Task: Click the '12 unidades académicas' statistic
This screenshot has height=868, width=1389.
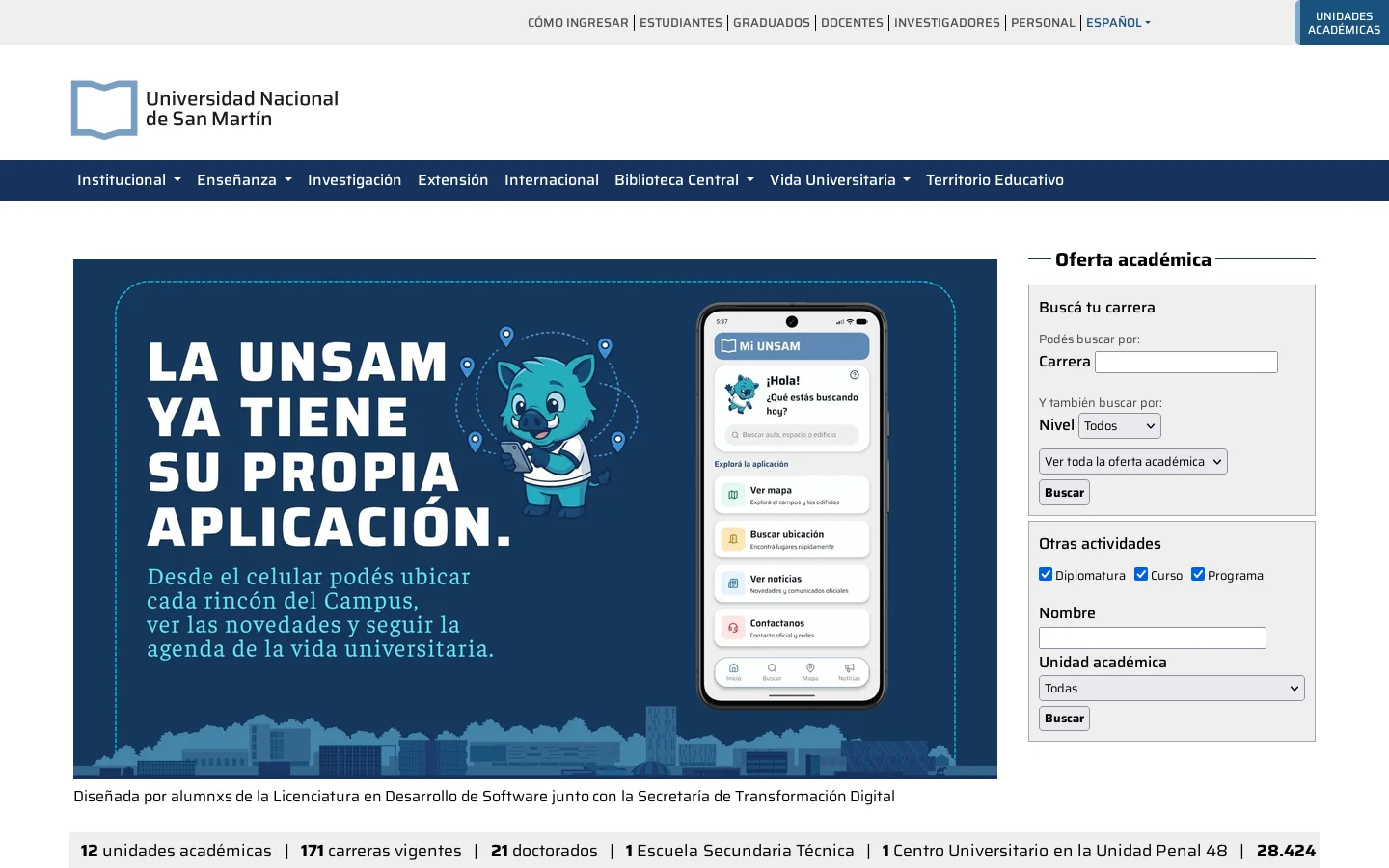Action: pos(177,851)
